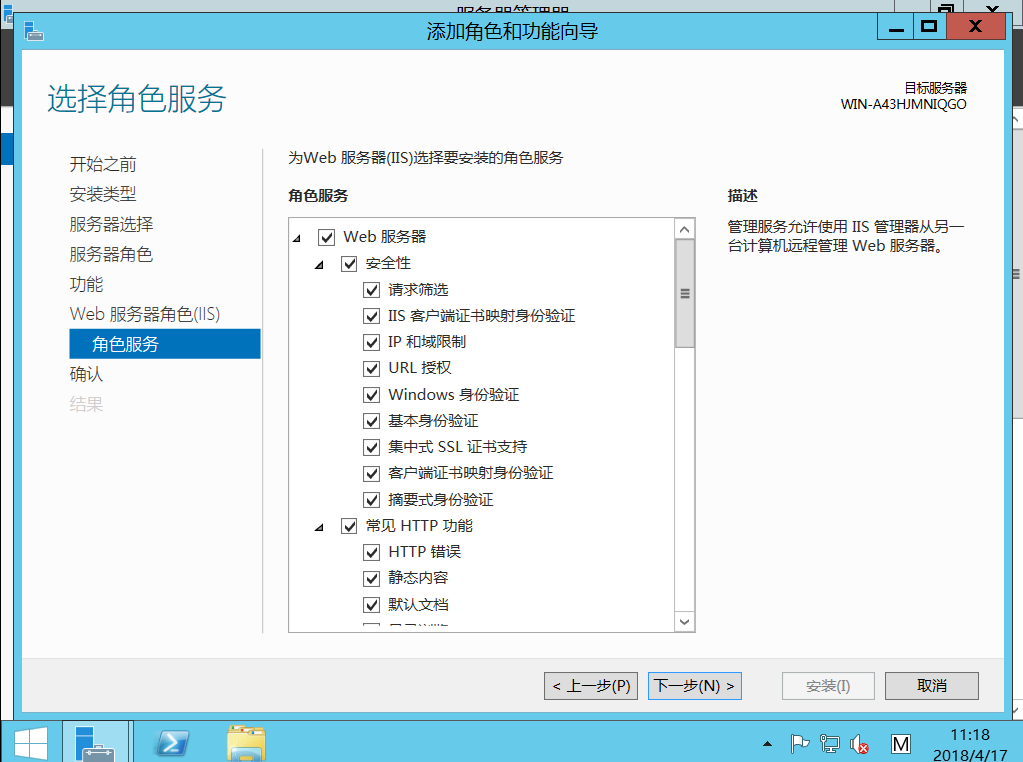
Task: Go to 确认 wizard step
Action: [86, 374]
